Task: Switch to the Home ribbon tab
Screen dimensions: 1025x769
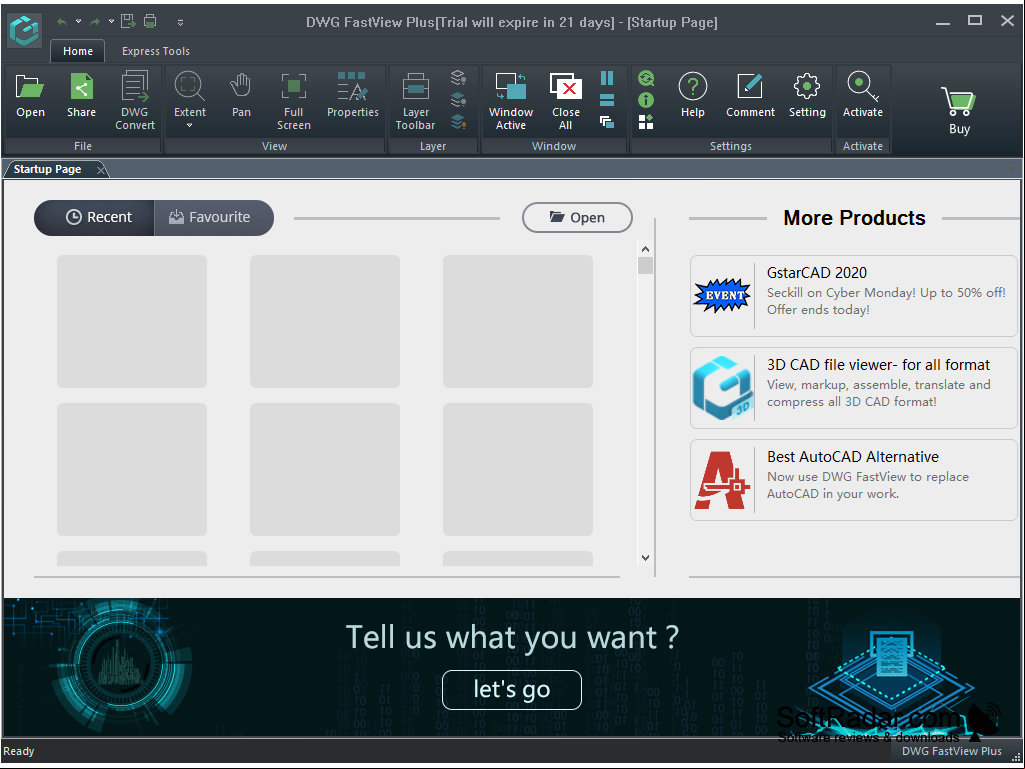Action: [78, 51]
